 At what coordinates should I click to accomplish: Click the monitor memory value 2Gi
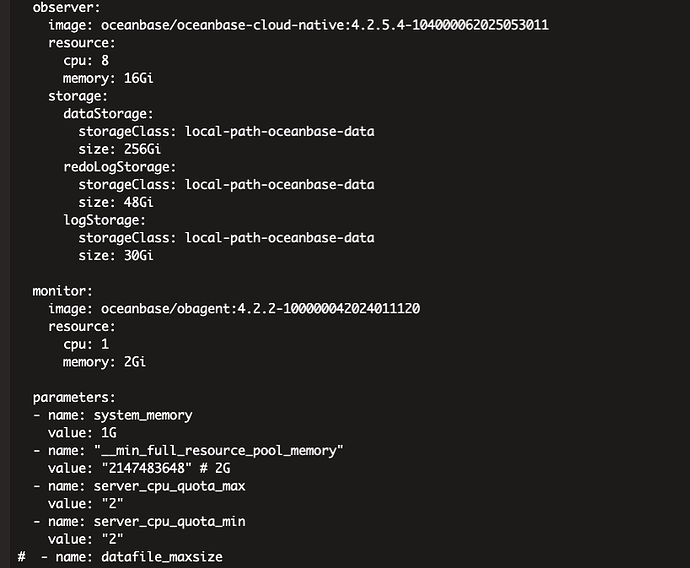pos(135,362)
